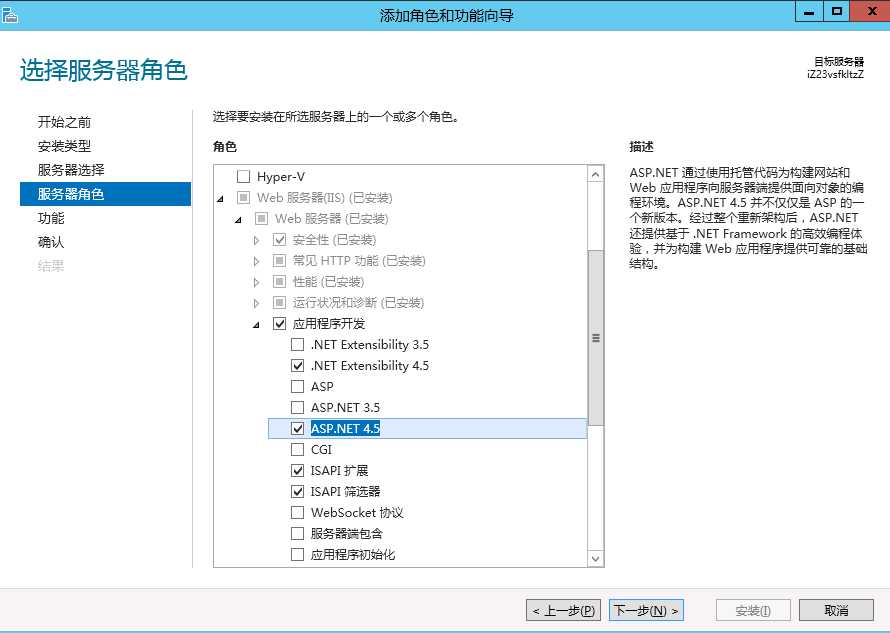Go to 安装类型 step
The width and height of the screenshot is (890, 633).
(64, 146)
